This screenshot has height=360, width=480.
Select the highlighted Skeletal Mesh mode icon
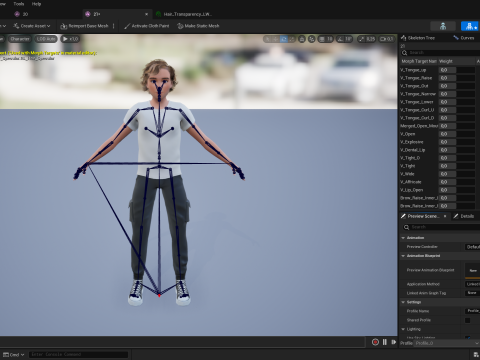point(470,26)
